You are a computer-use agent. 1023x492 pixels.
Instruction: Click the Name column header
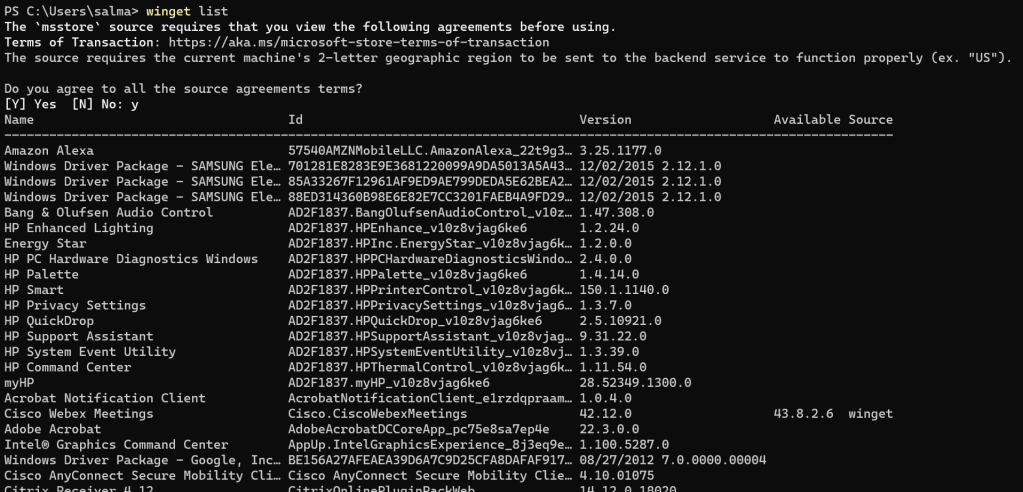tap(18, 120)
